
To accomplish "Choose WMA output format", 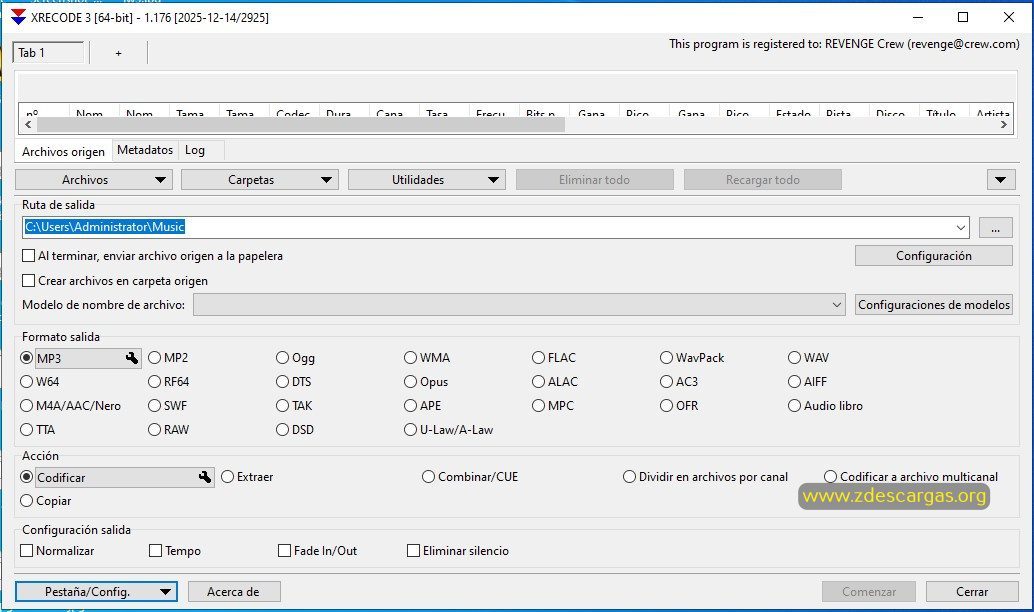I will pos(410,357).
